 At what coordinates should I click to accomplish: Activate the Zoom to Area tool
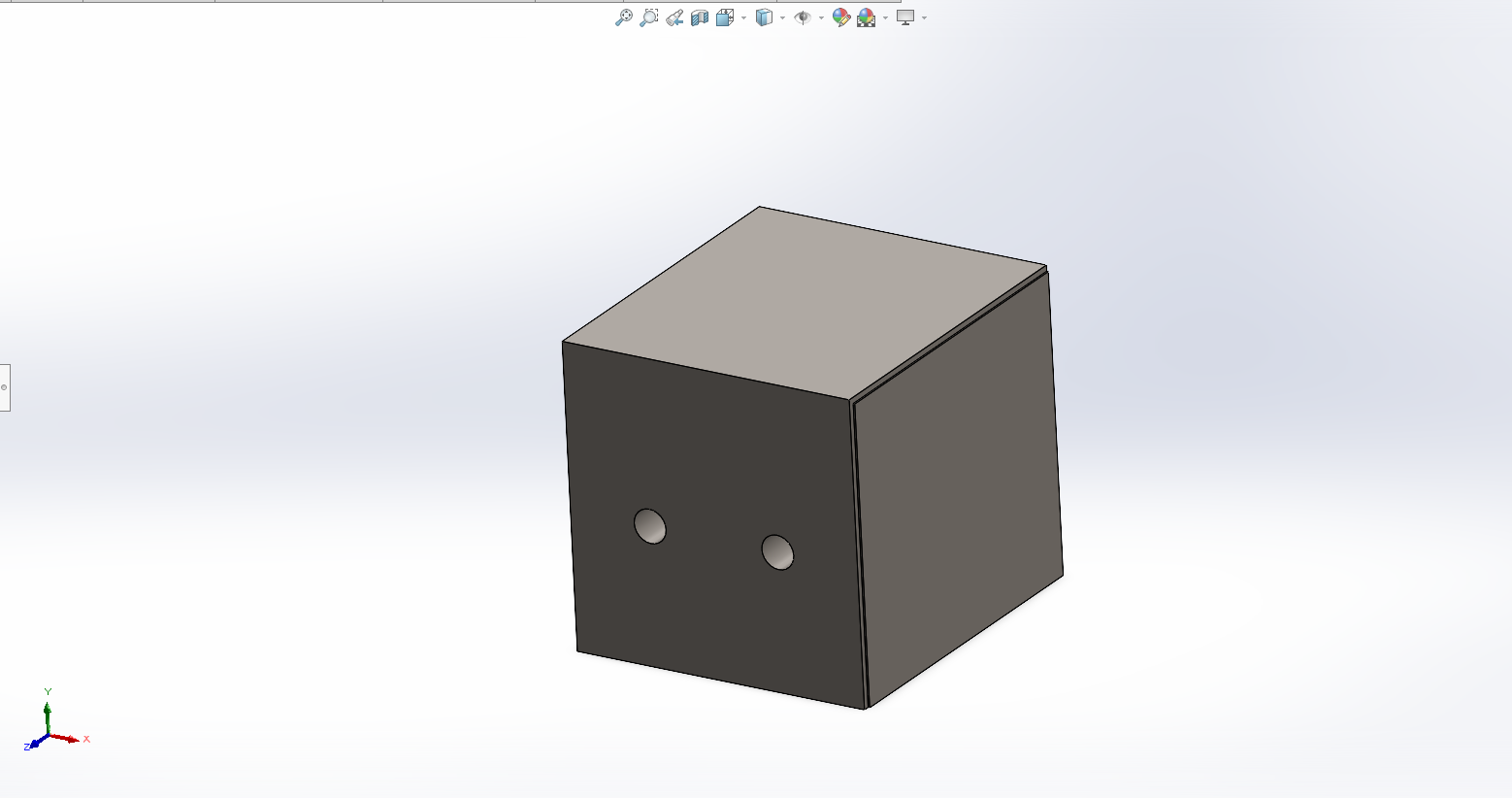649,17
